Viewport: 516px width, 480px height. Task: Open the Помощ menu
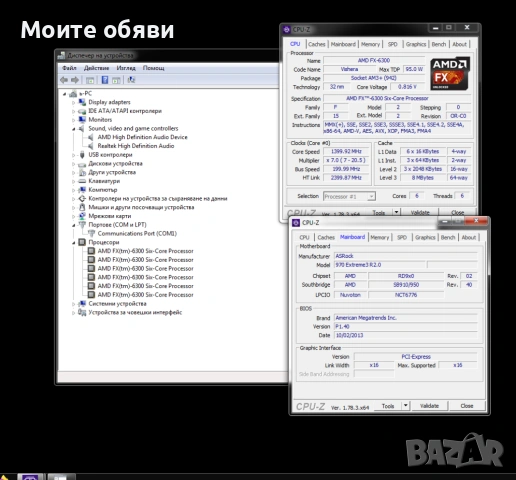coord(154,68)
